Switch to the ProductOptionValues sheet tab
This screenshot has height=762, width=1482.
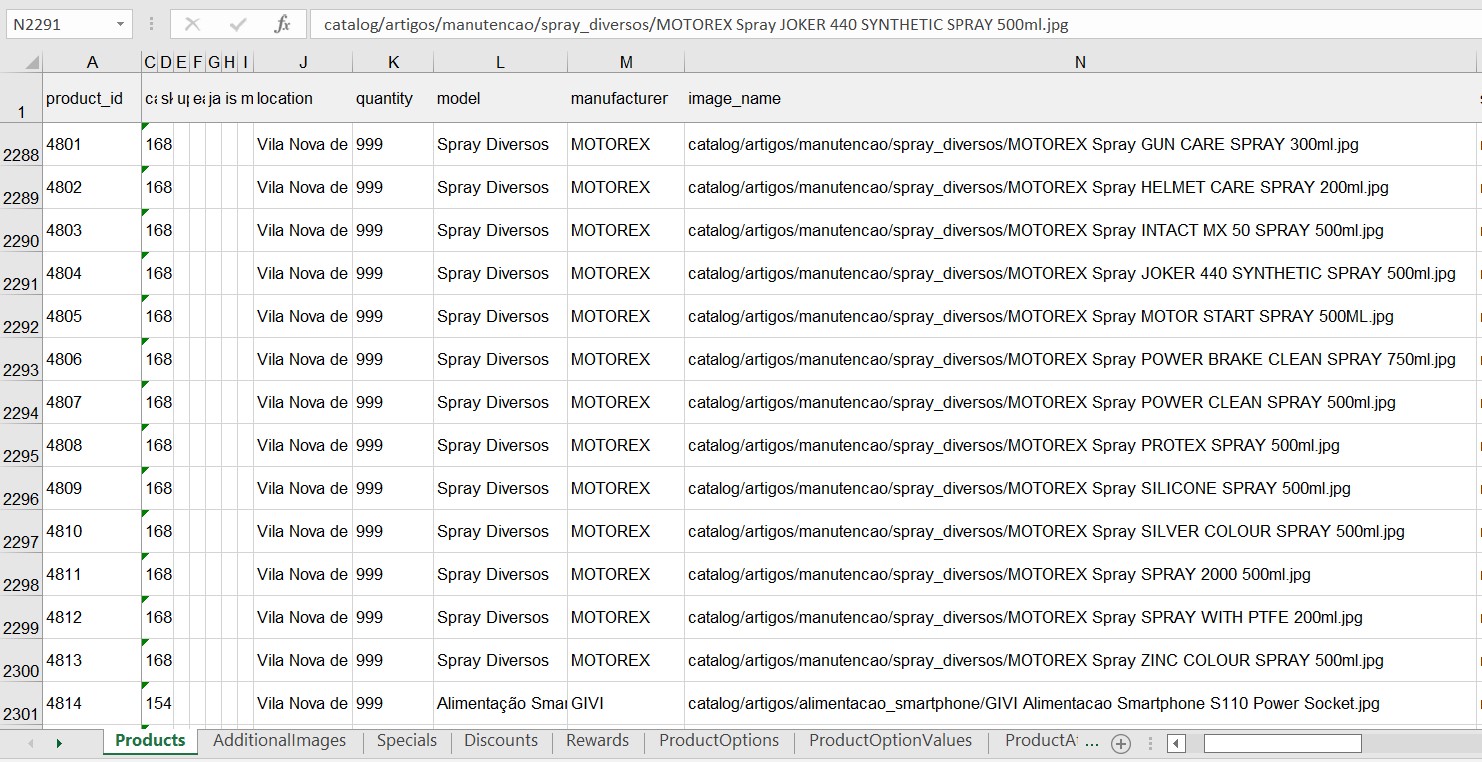pyautogui.click(x=890, y=741)
